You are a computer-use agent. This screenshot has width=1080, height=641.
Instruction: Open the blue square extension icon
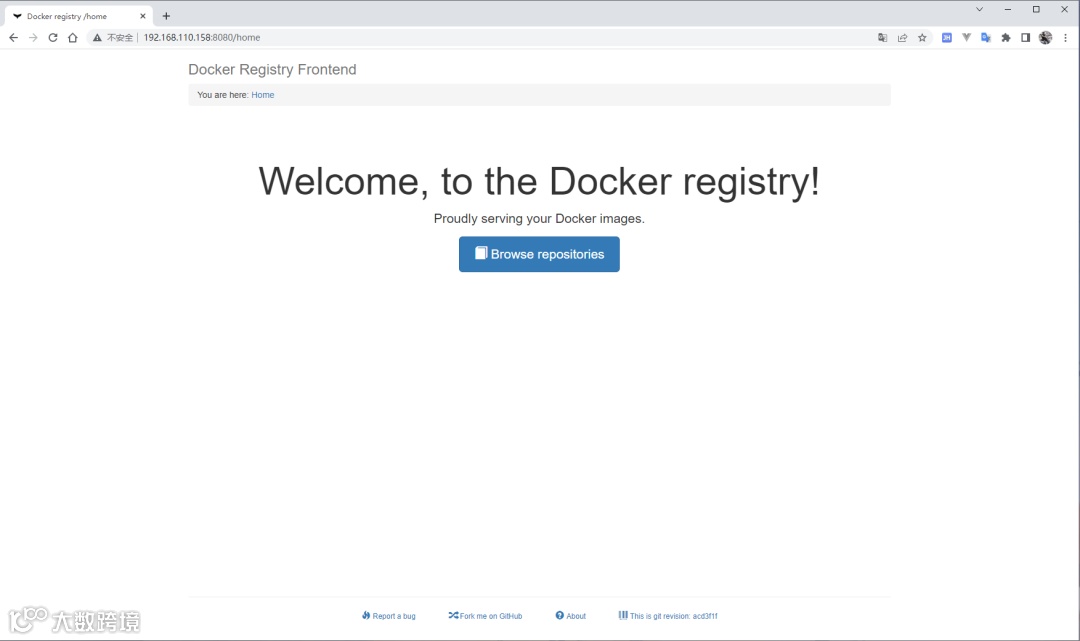click(947, 38)
